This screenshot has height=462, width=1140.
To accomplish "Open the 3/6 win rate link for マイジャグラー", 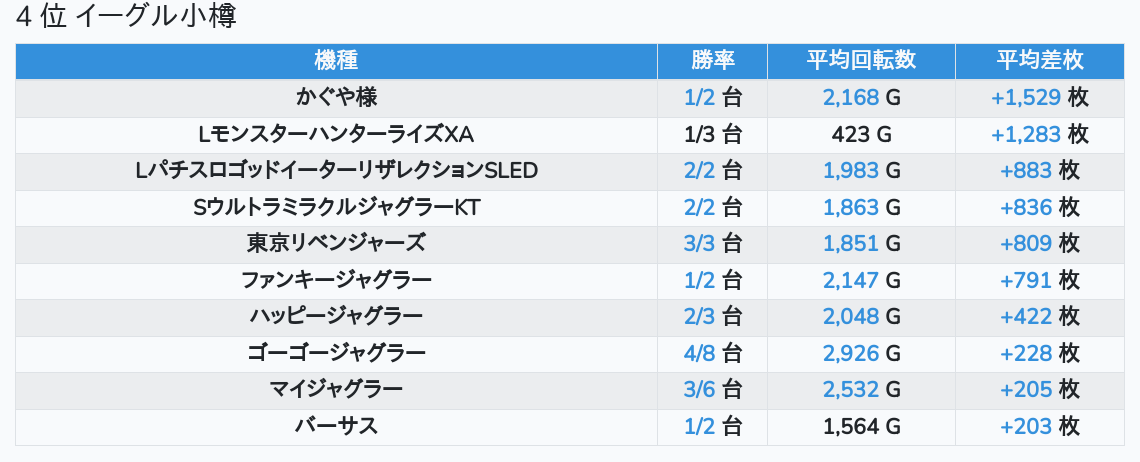I will [699, 390].
